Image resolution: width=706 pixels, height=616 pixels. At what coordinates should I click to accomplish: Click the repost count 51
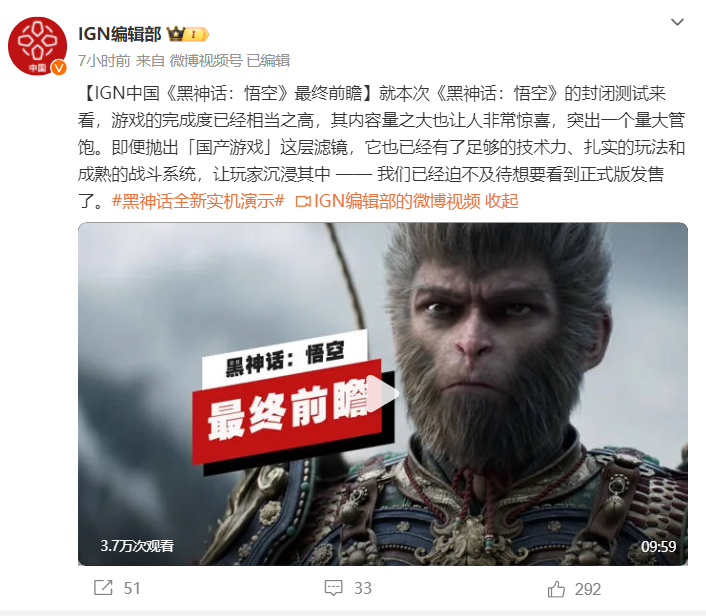(x=132, y=588)
